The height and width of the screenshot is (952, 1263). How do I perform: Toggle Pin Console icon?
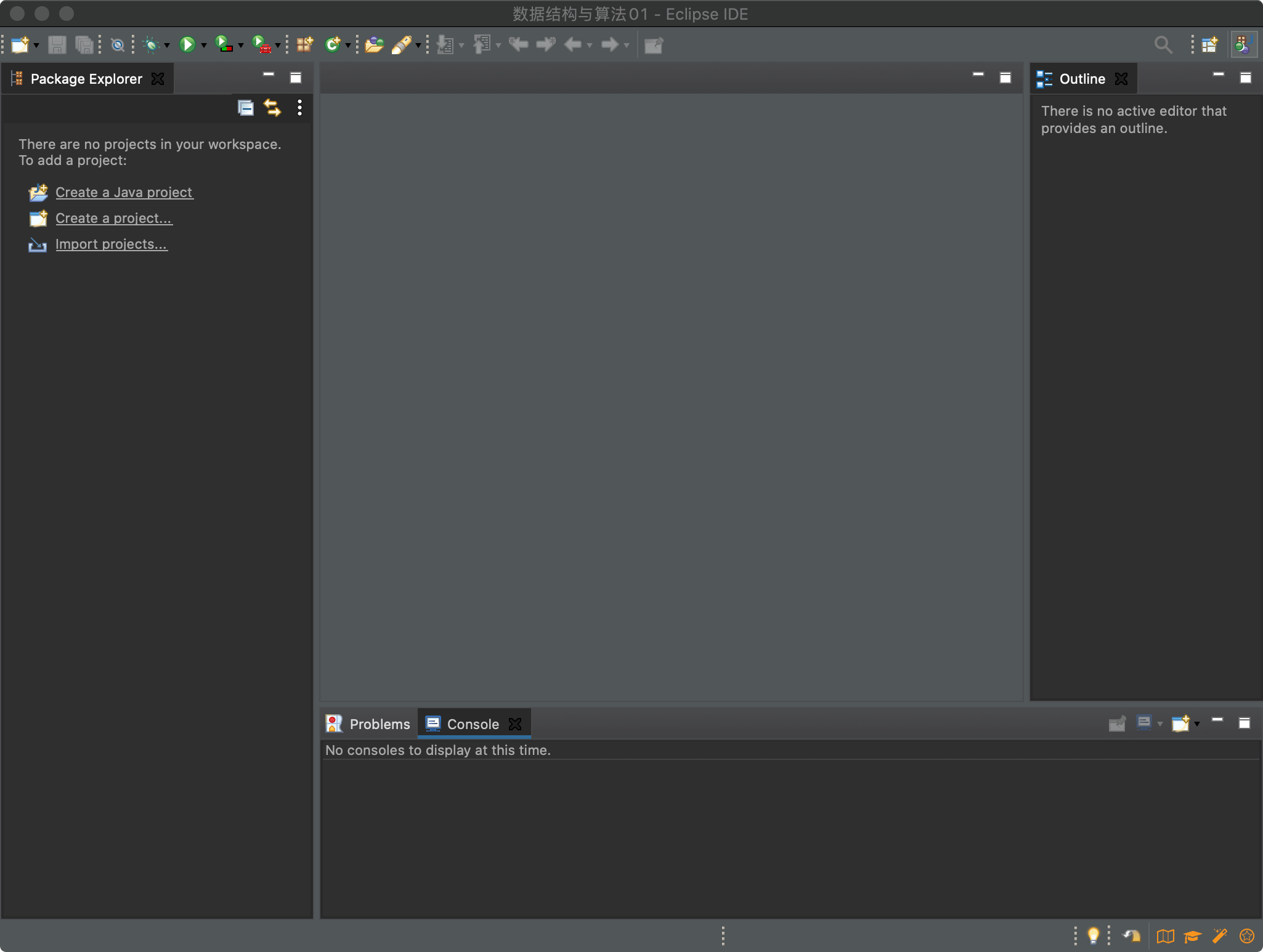pos(1117,723)
